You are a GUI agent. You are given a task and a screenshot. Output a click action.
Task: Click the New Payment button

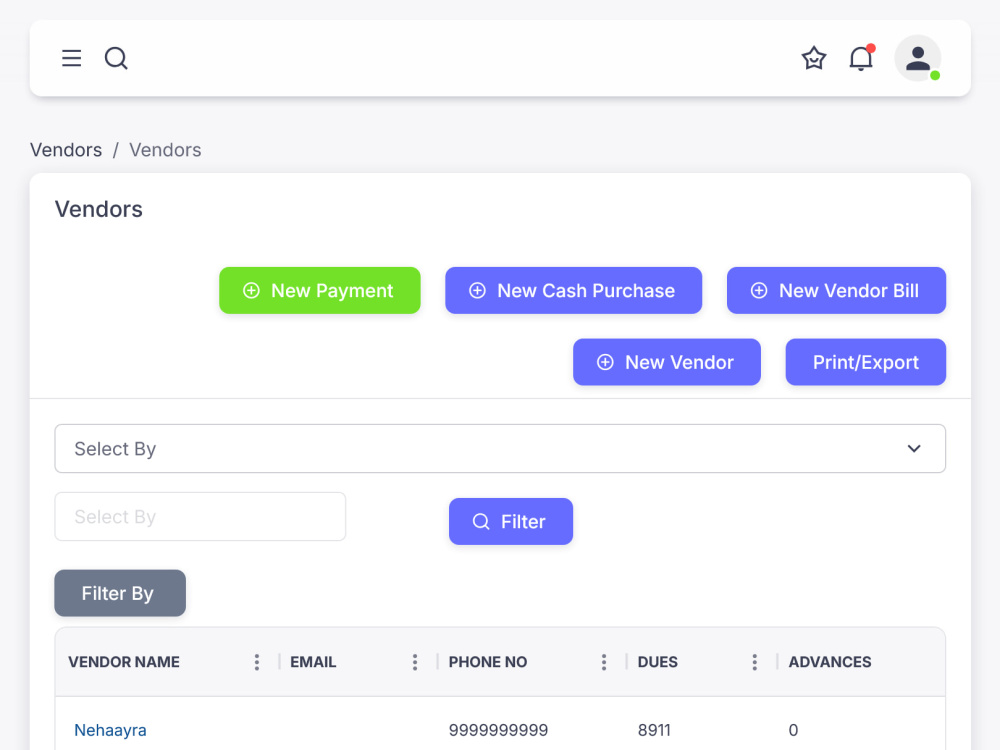[320, 290]
